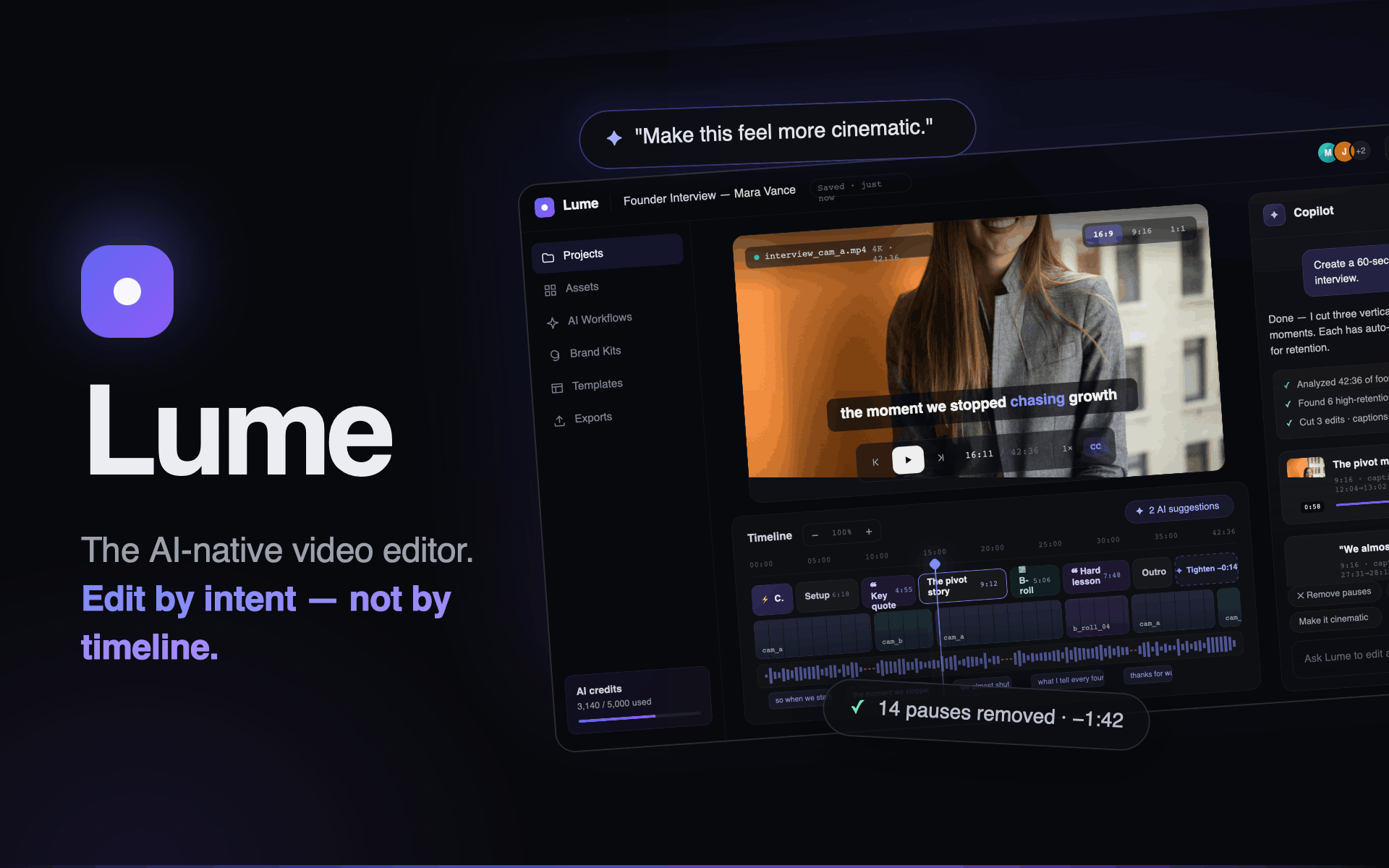Image resolution: width=1389 pixels, height=868 pixels.
Task: Select the Setup segment
Action: coord(827,595)
